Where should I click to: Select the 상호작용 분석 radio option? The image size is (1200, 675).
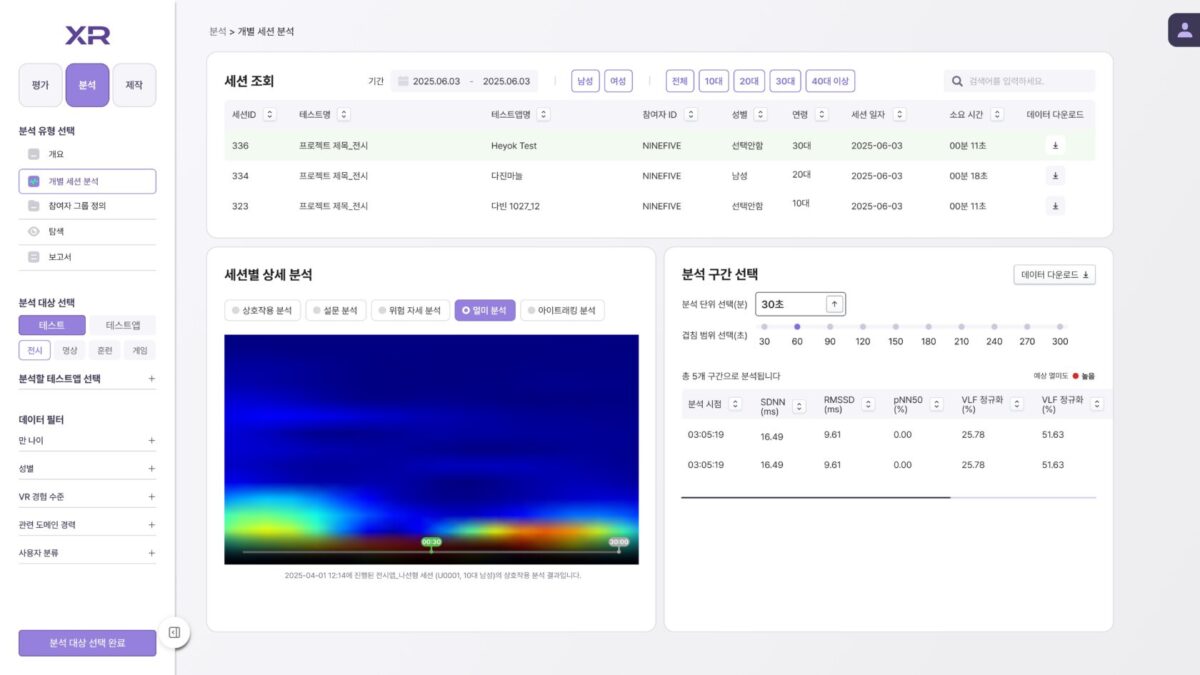tap(262, 311)
